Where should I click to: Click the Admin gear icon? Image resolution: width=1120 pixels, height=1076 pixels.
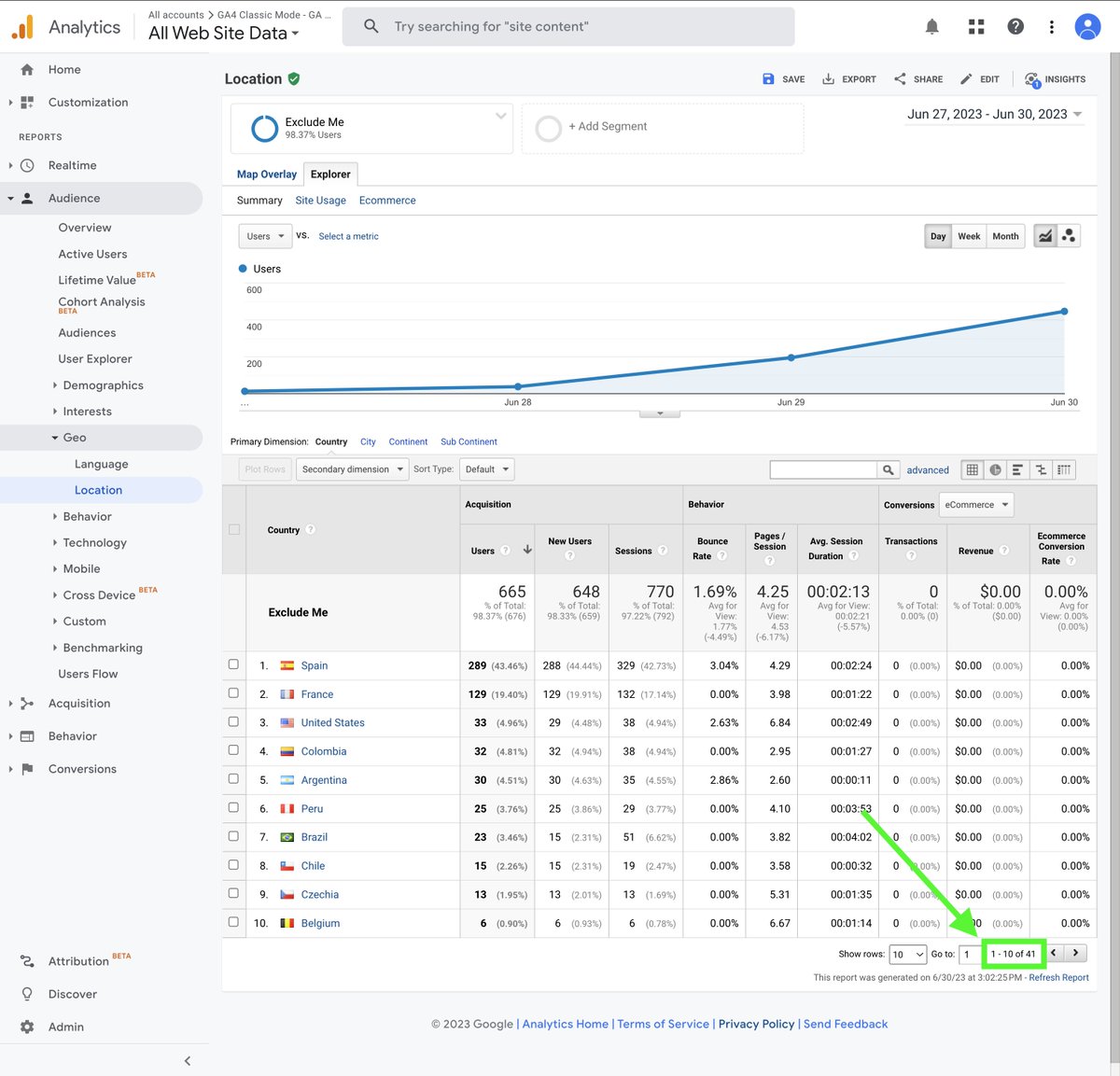27,1027
